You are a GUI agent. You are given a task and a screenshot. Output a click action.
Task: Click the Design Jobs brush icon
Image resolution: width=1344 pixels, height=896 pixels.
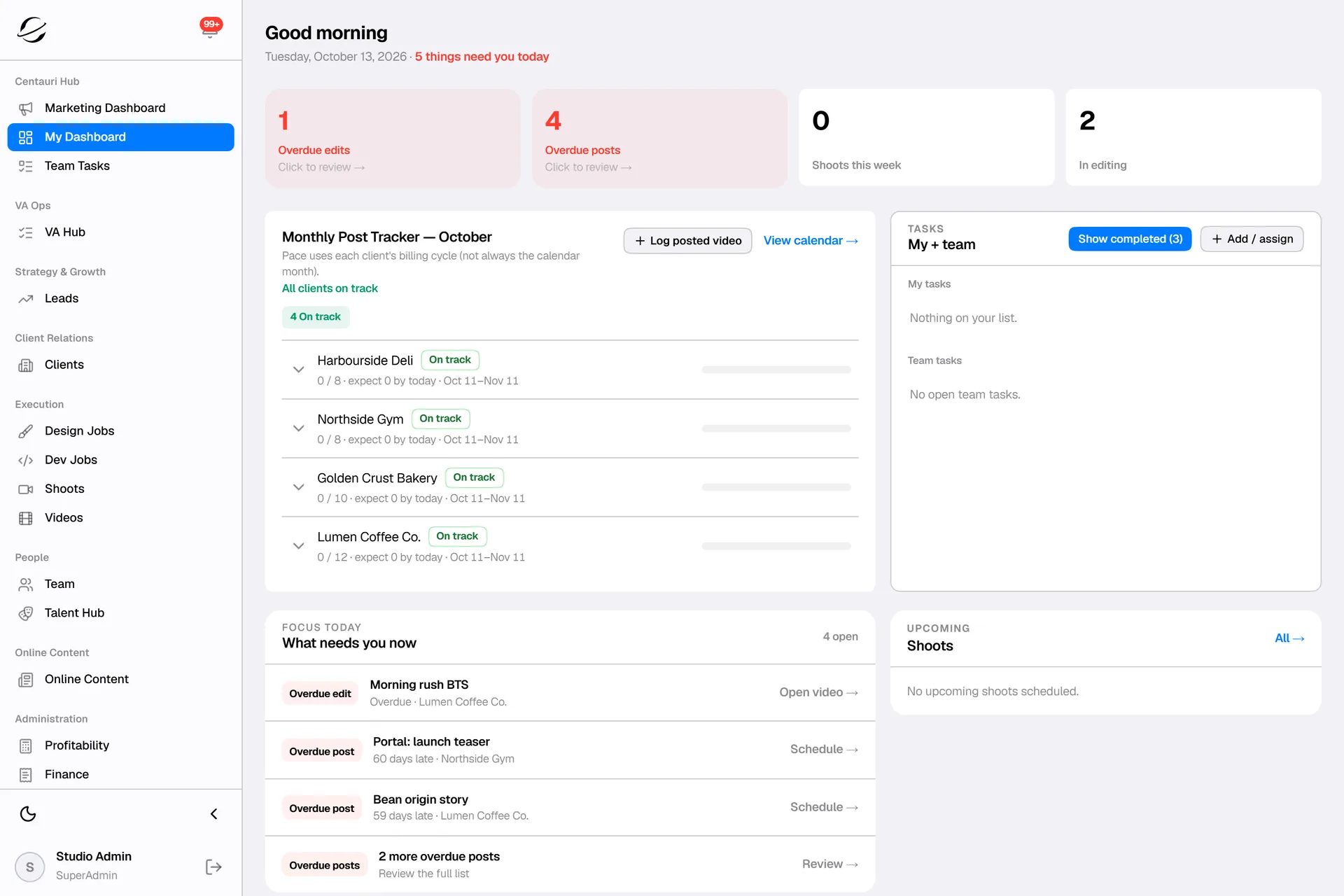click(26, 431)
